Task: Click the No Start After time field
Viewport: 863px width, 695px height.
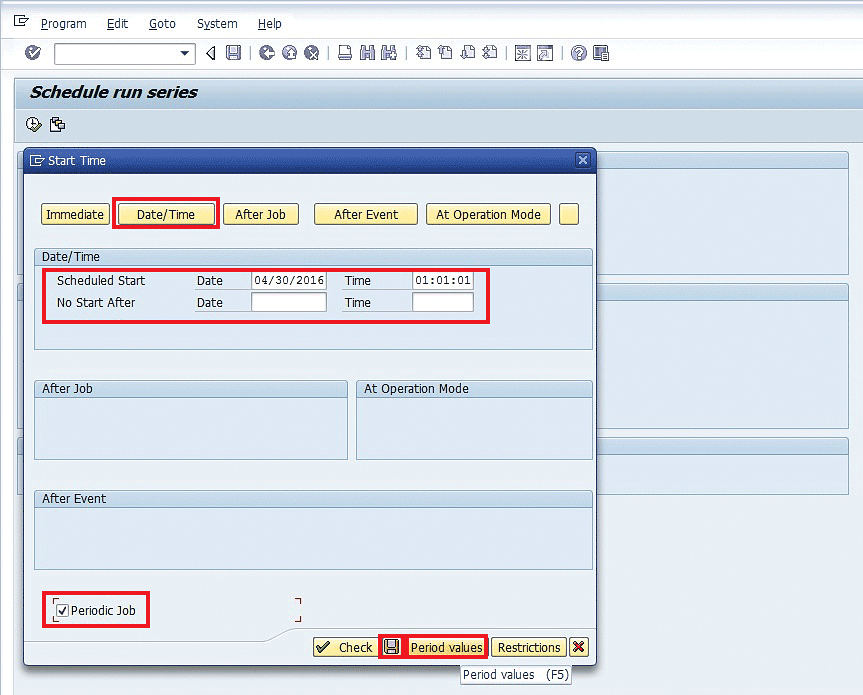Action: tap(442, 302)
